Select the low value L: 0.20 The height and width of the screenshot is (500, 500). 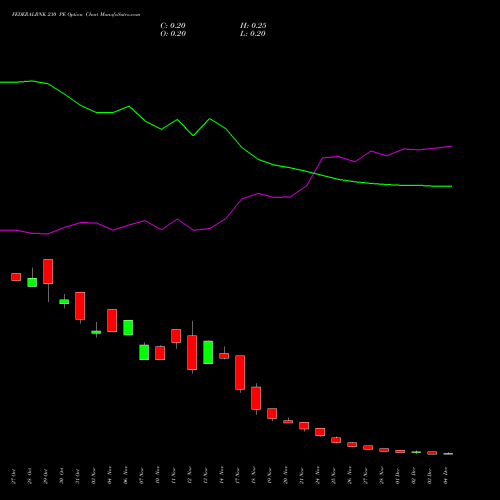click(x=253, y=34)
